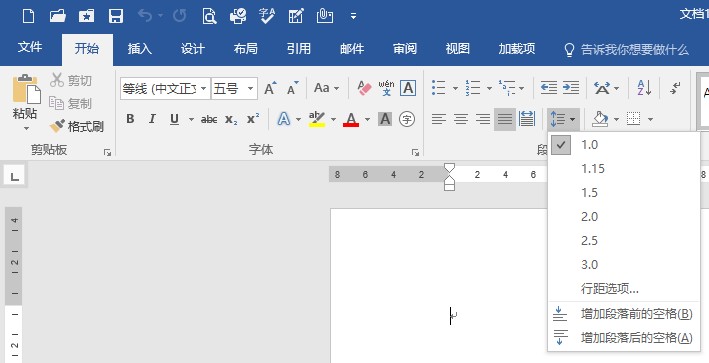Click the 粘贴 paste icon
The height and width of the screenshot is (363, 709).
26,89
